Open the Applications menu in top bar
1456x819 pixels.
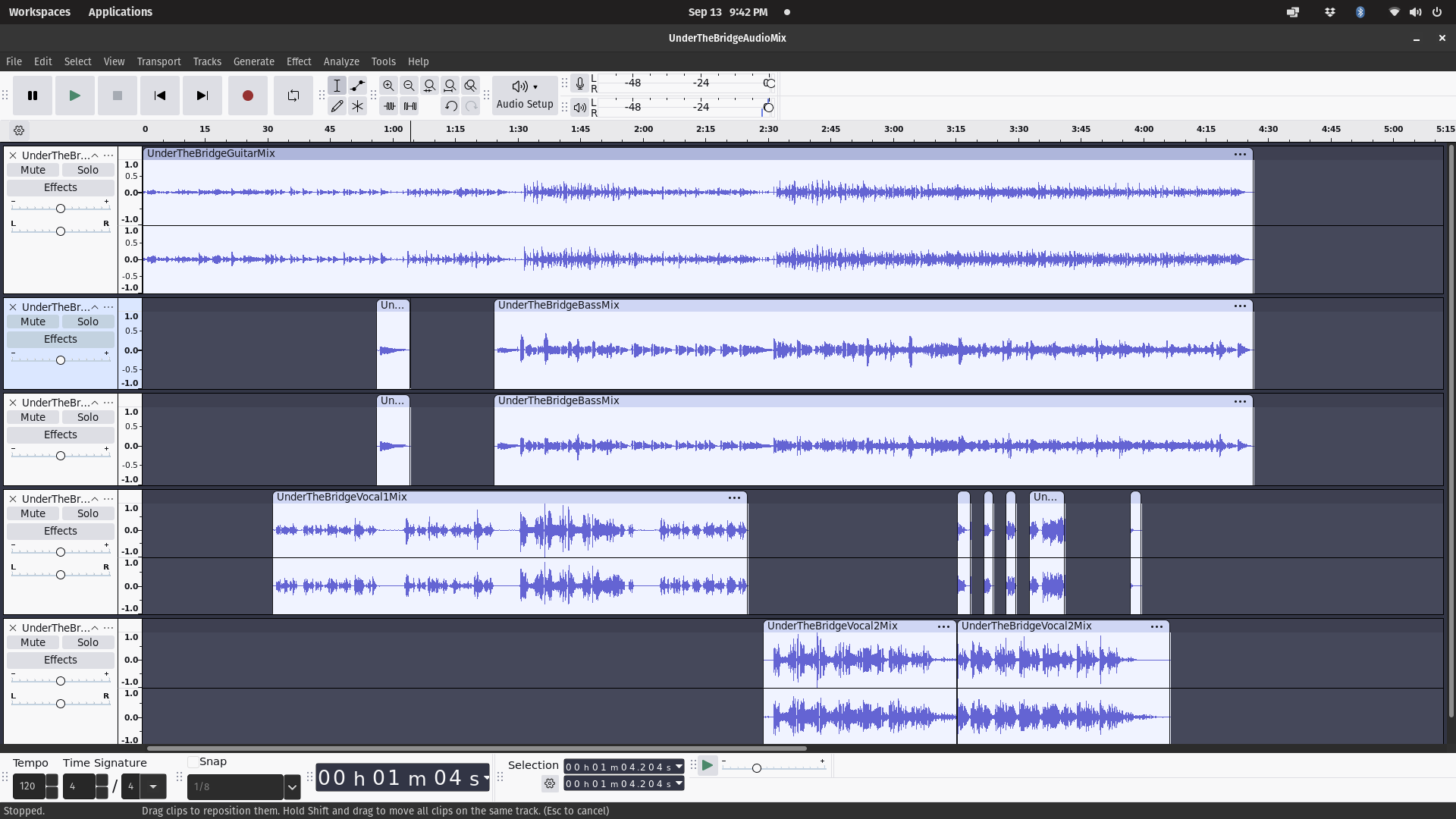(120, 12)
